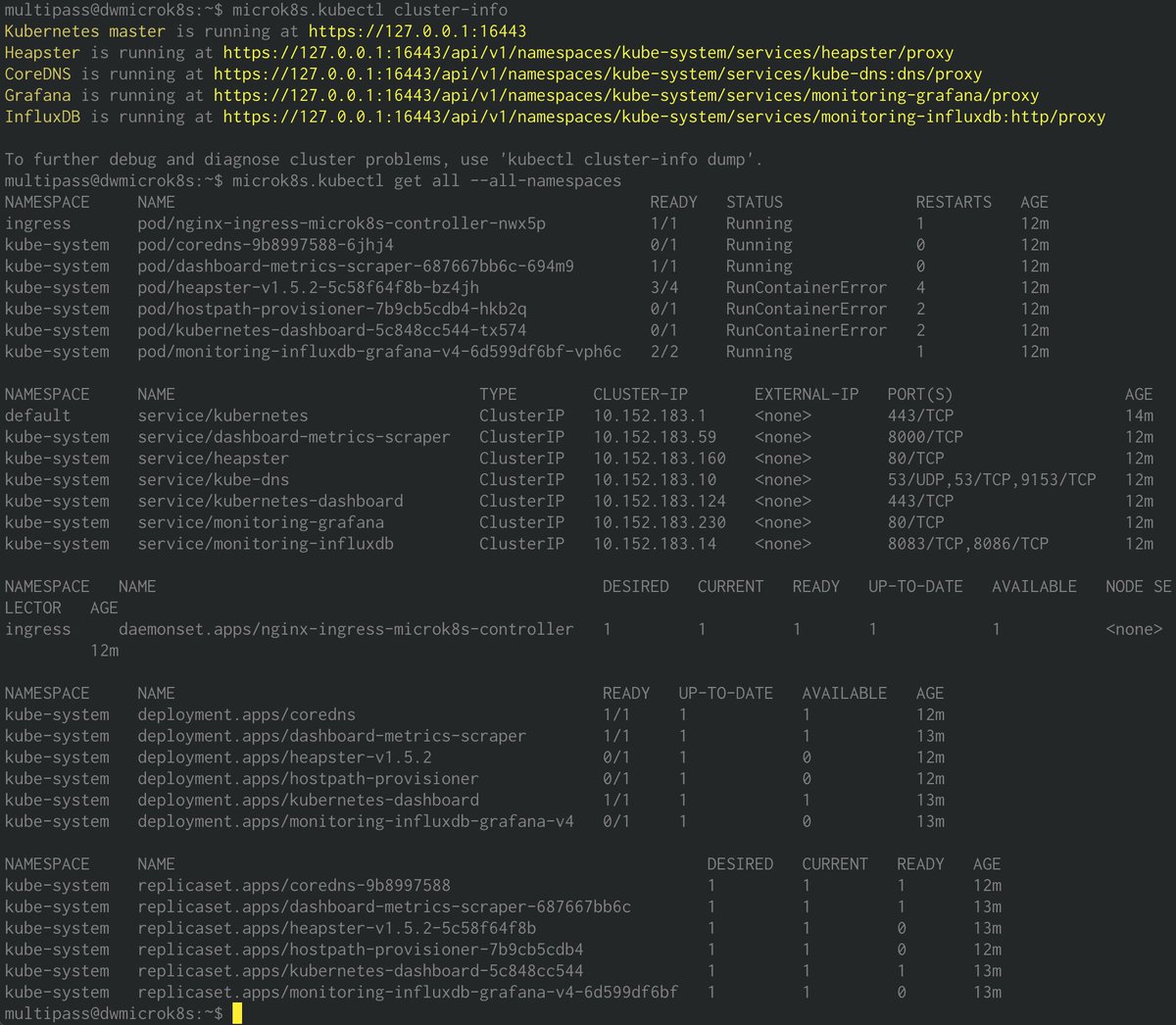Open the InfluxDB monitoring-influxdb proxy URL
Image resolution: width=1176 pixels, height=1025 pixels.
pos(664,118)
